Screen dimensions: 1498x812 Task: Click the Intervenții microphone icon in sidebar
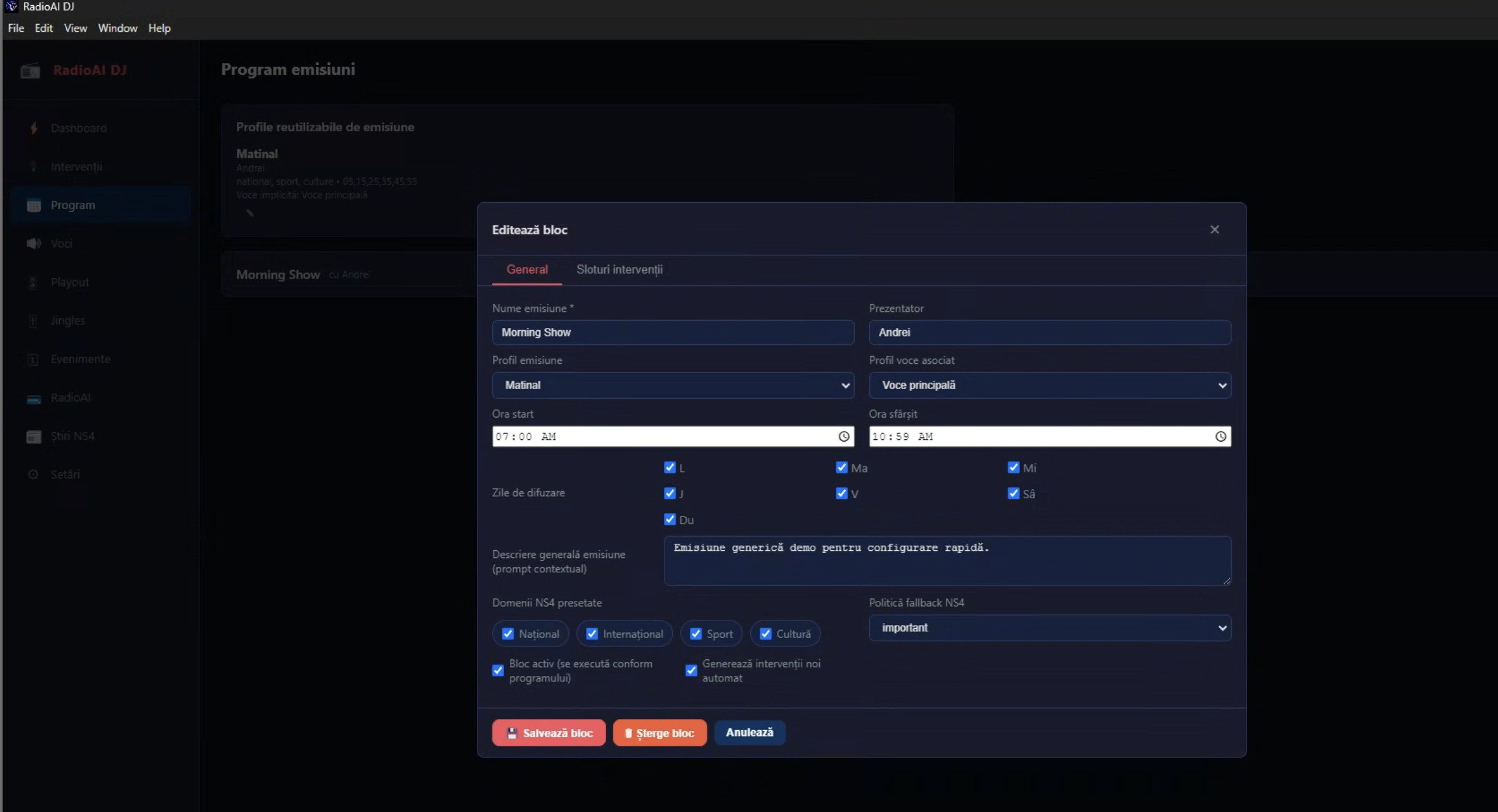pos(34,166)
